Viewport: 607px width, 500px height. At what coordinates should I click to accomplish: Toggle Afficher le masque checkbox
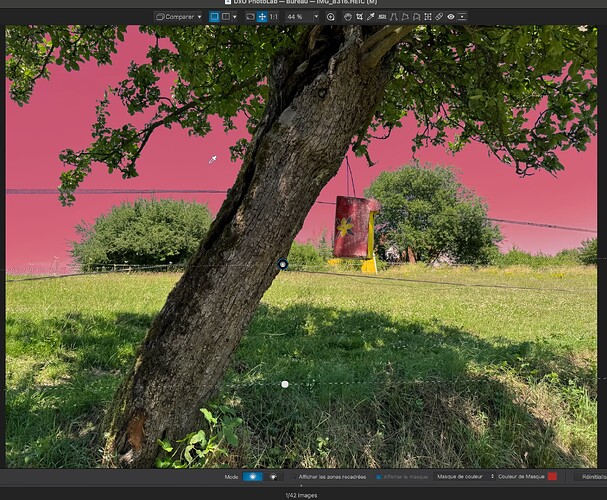click(x=378, y=477)
